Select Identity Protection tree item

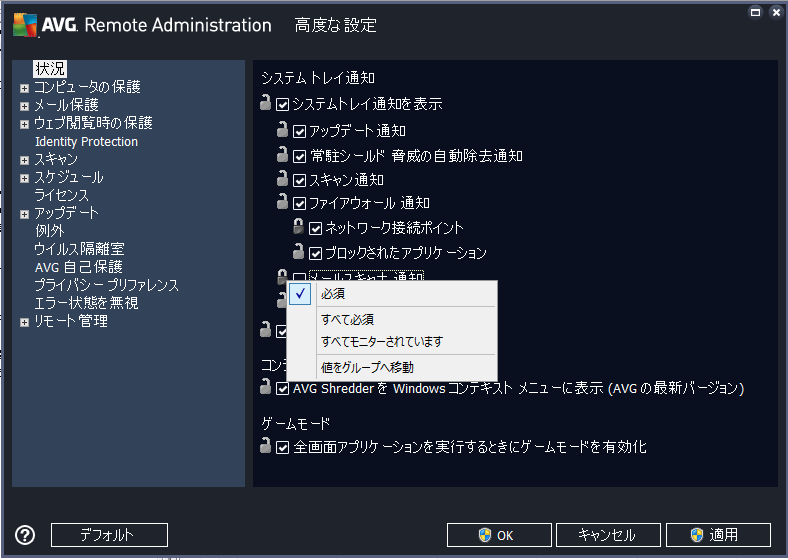pyautogui.click(x=86, y=142)
